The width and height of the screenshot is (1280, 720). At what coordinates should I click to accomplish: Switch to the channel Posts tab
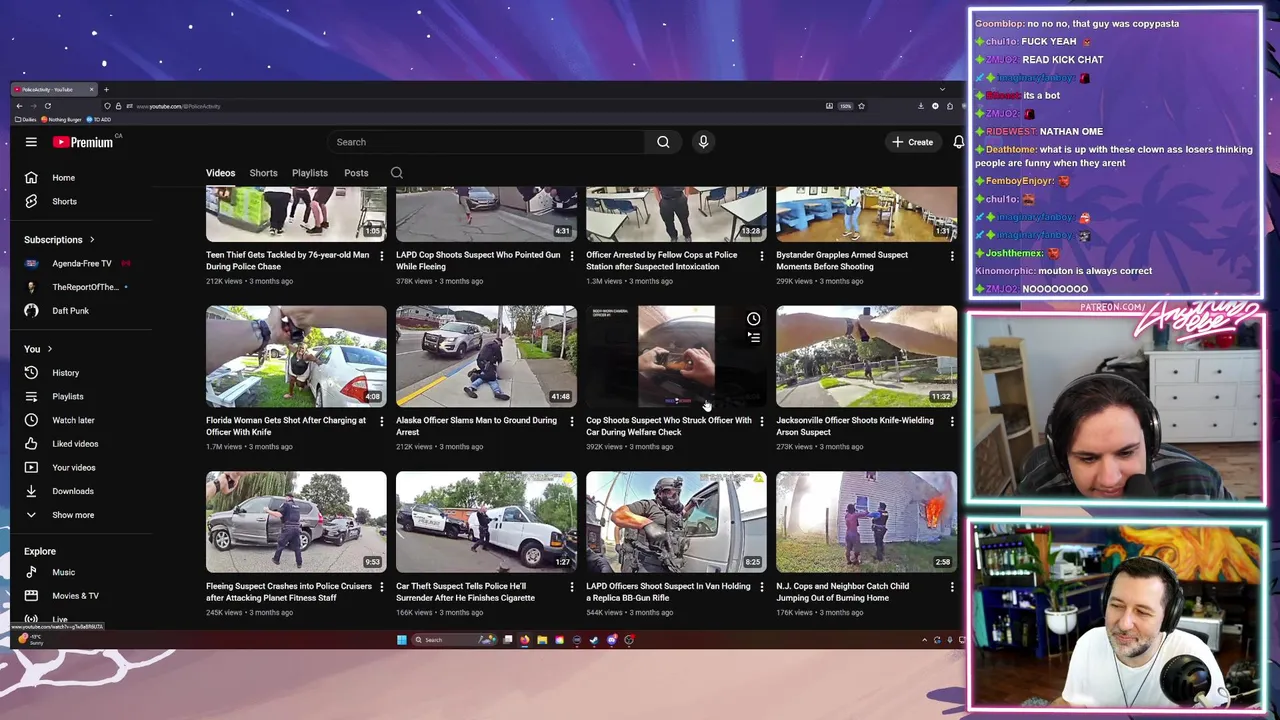[x=356, y=173]
